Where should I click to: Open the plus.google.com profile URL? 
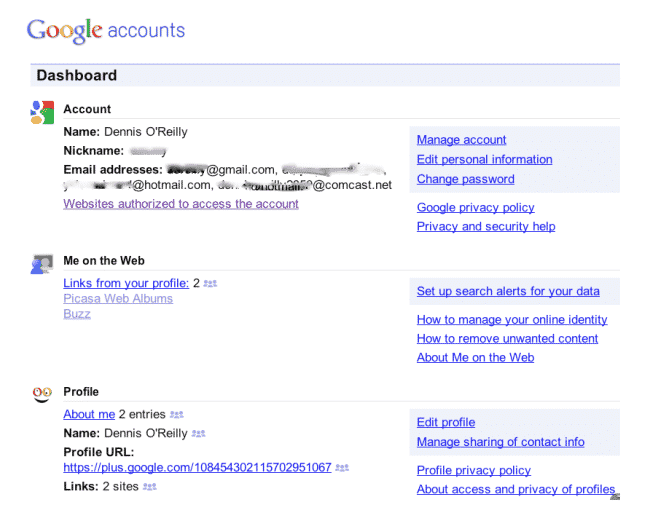(197, 467)
